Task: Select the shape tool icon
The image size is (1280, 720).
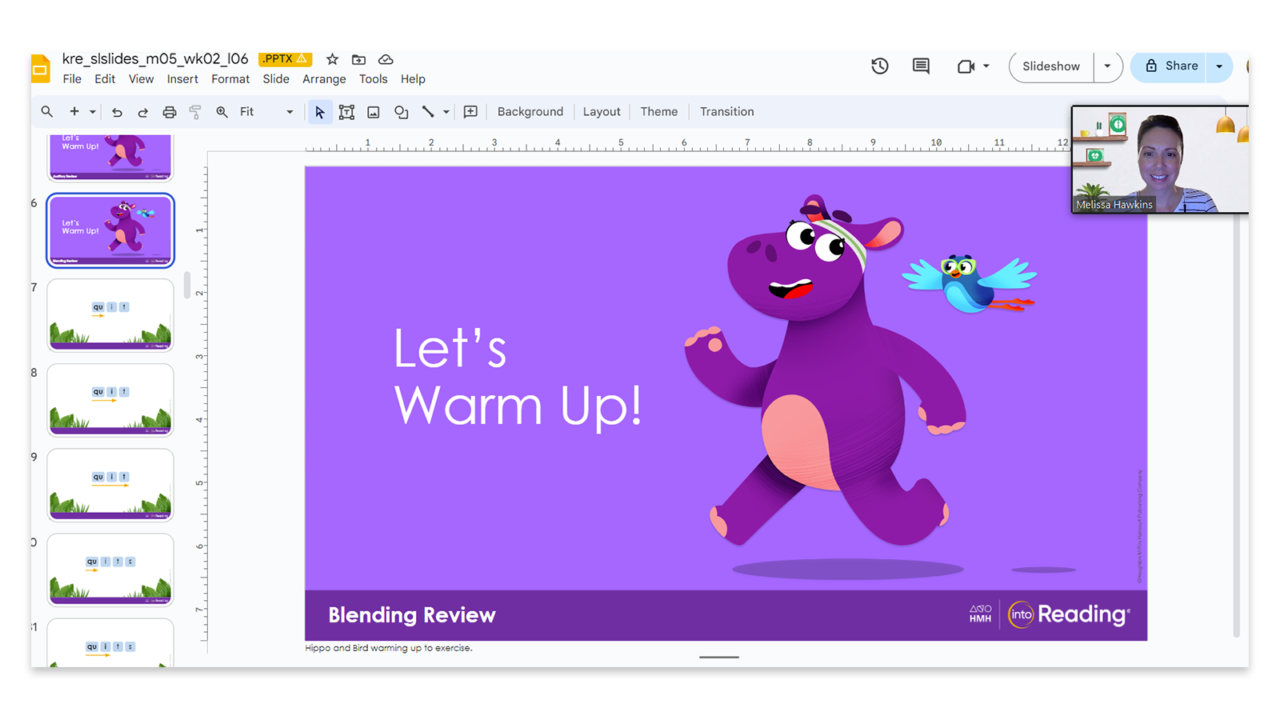Action: point(401,112)
